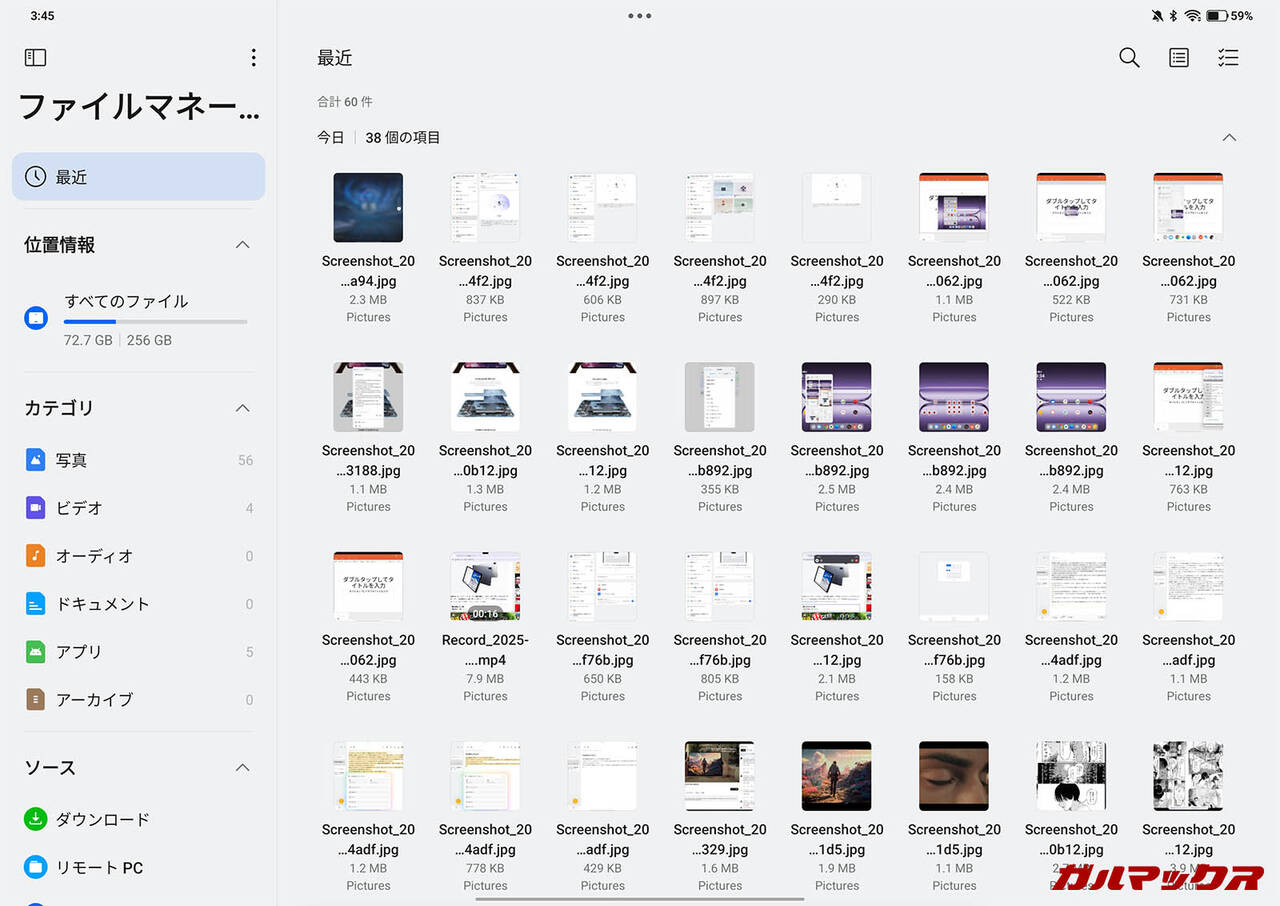Click the search magnifier icon
1280x906 pixels.
1129,58
